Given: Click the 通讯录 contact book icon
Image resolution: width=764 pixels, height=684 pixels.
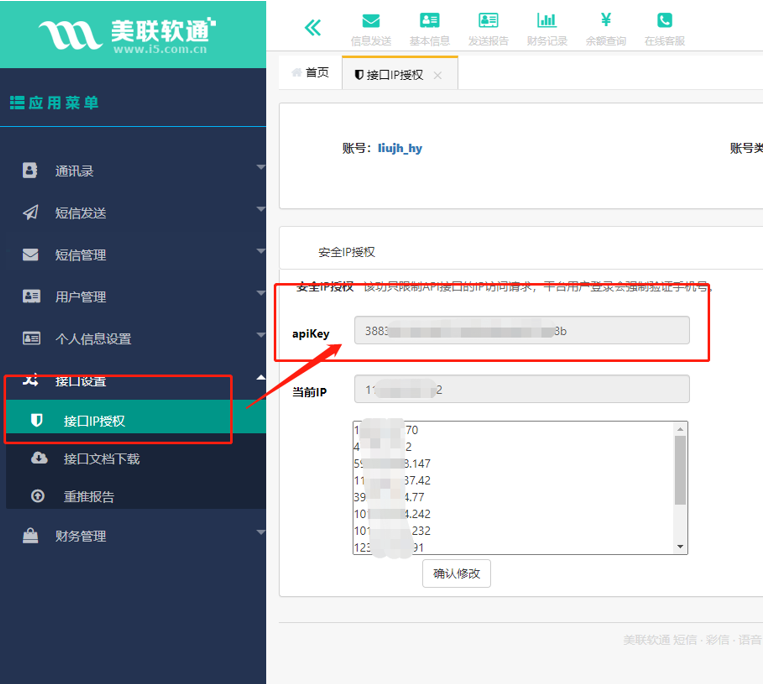Looking at the screenshot, I should click(30, 171).
